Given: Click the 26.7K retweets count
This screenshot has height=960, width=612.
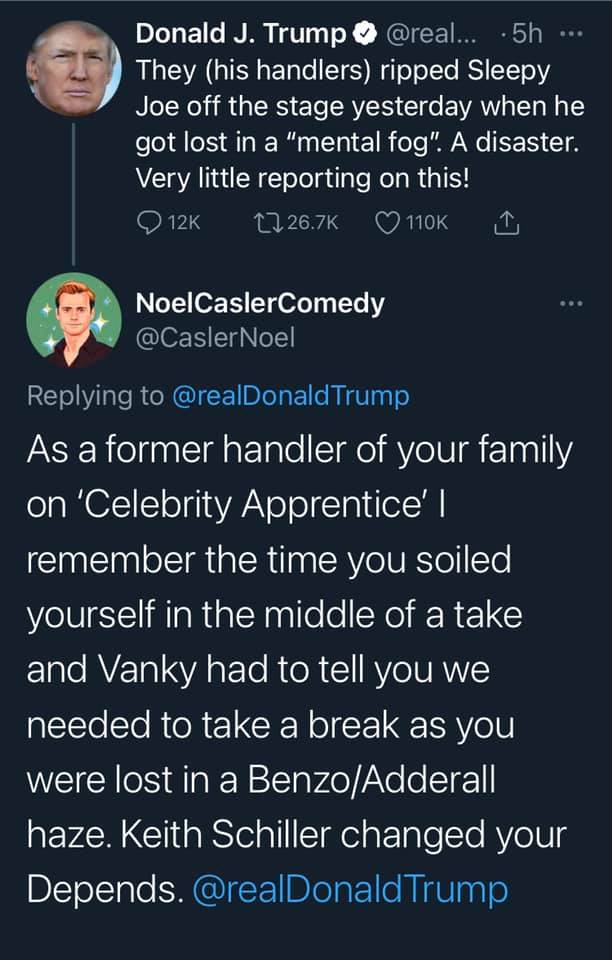Looking at the screenshot, I should 313,223.
